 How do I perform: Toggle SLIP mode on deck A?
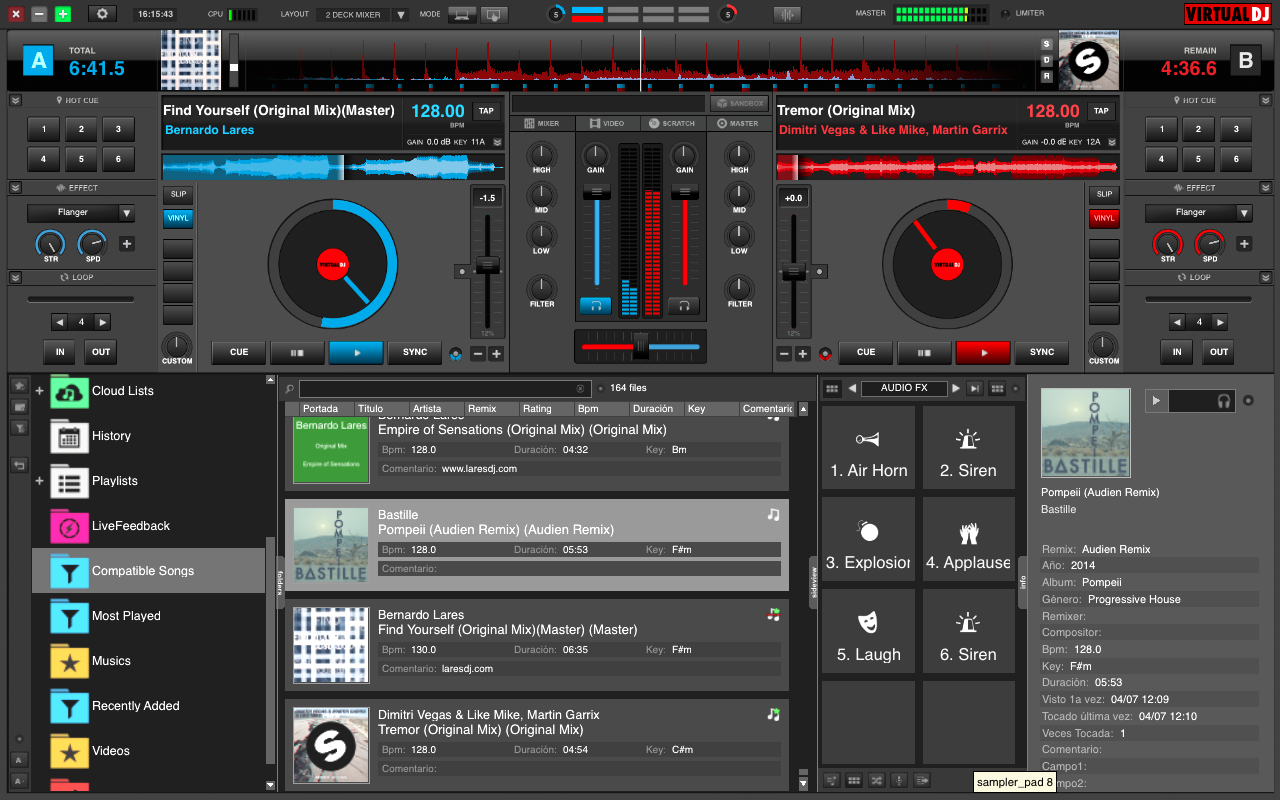coord(178,194)
